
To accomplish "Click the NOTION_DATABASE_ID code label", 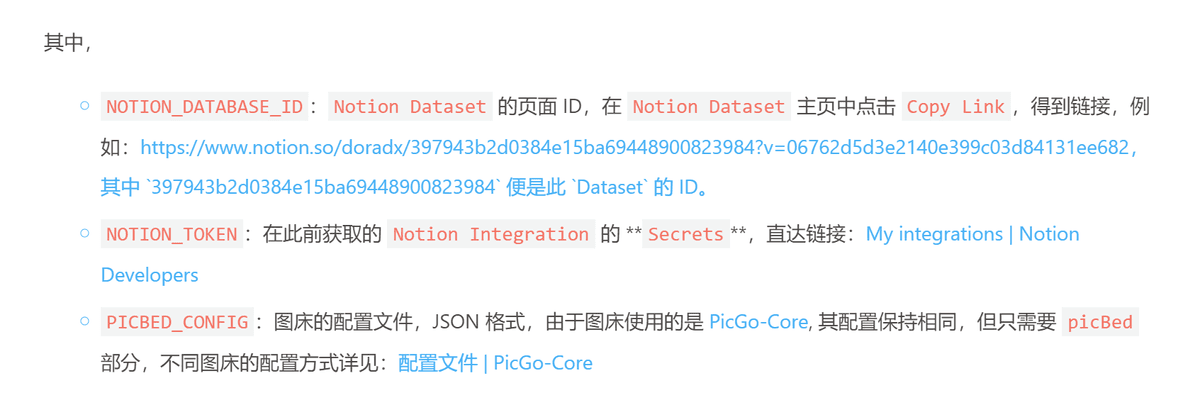I will (x=204, y=107).
